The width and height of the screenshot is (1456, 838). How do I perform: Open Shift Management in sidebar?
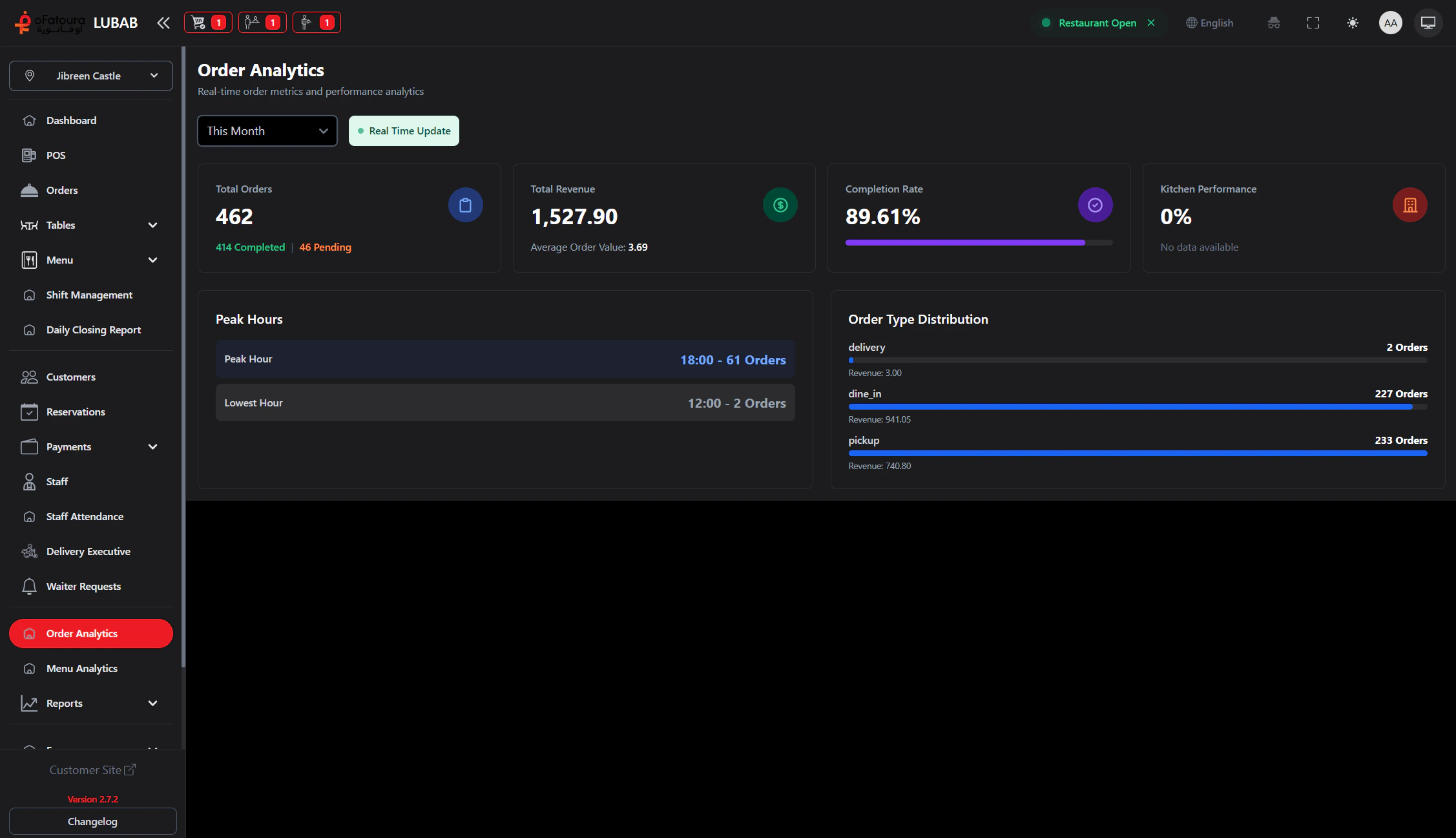[x=88, y=295]
